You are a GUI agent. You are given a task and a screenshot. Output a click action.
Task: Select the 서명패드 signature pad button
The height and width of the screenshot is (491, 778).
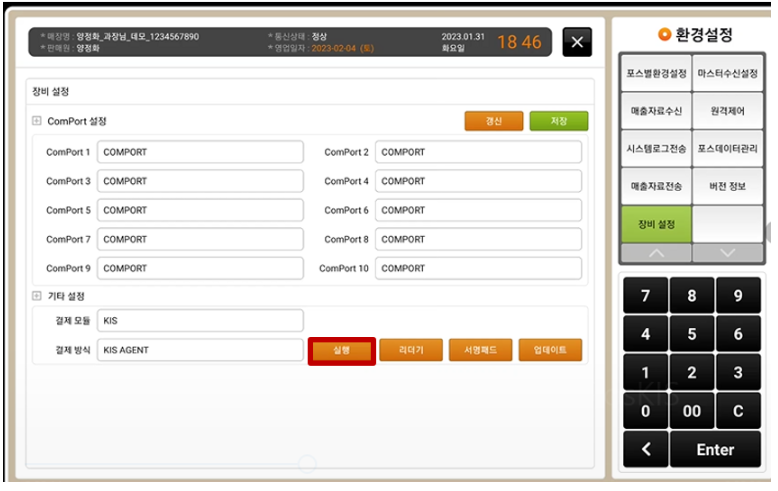(480, 351)
